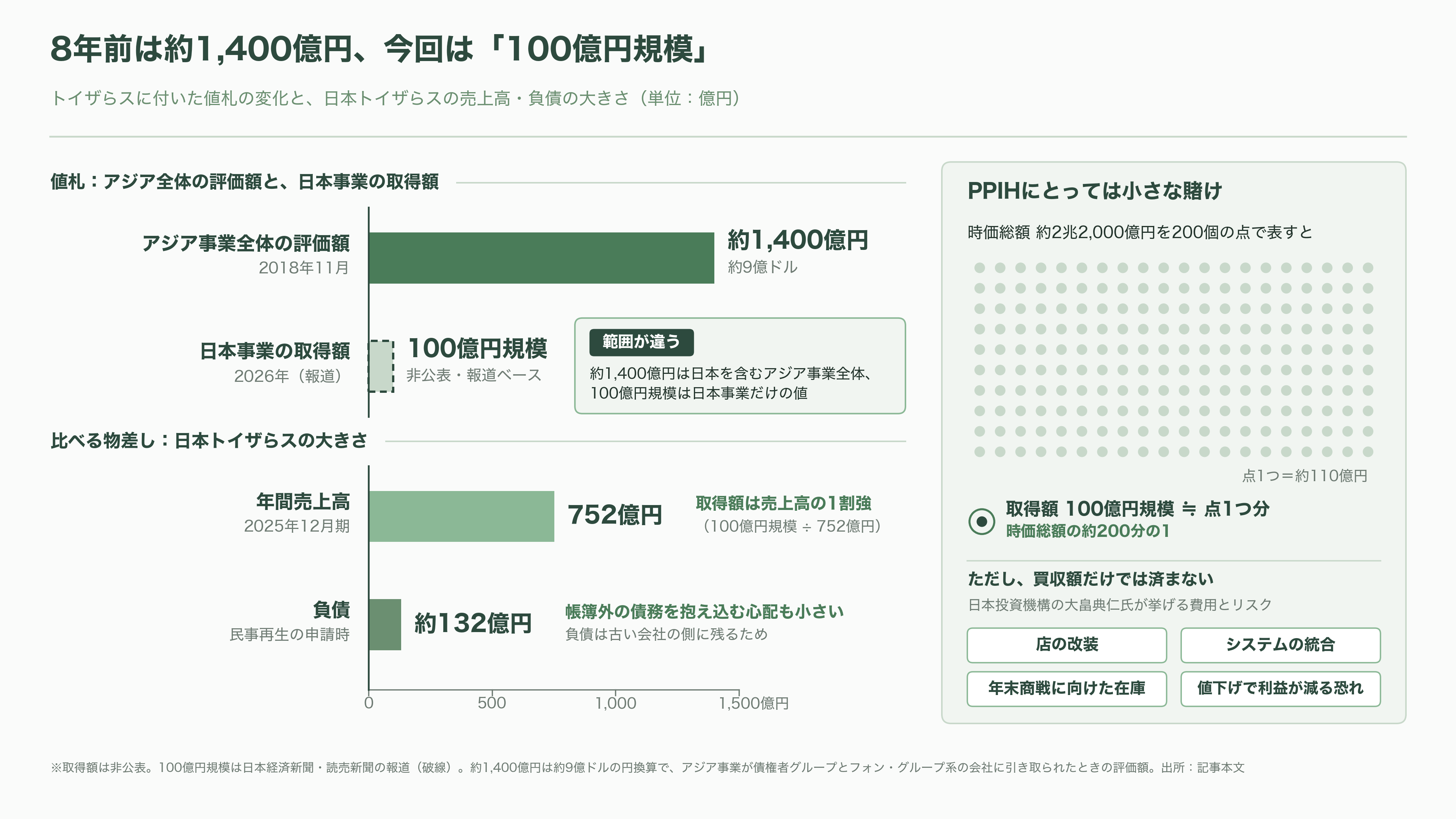
Task: Click text "取得額 100億円規模 ≒ 点1つ分"
Action: click(1138, 509)
